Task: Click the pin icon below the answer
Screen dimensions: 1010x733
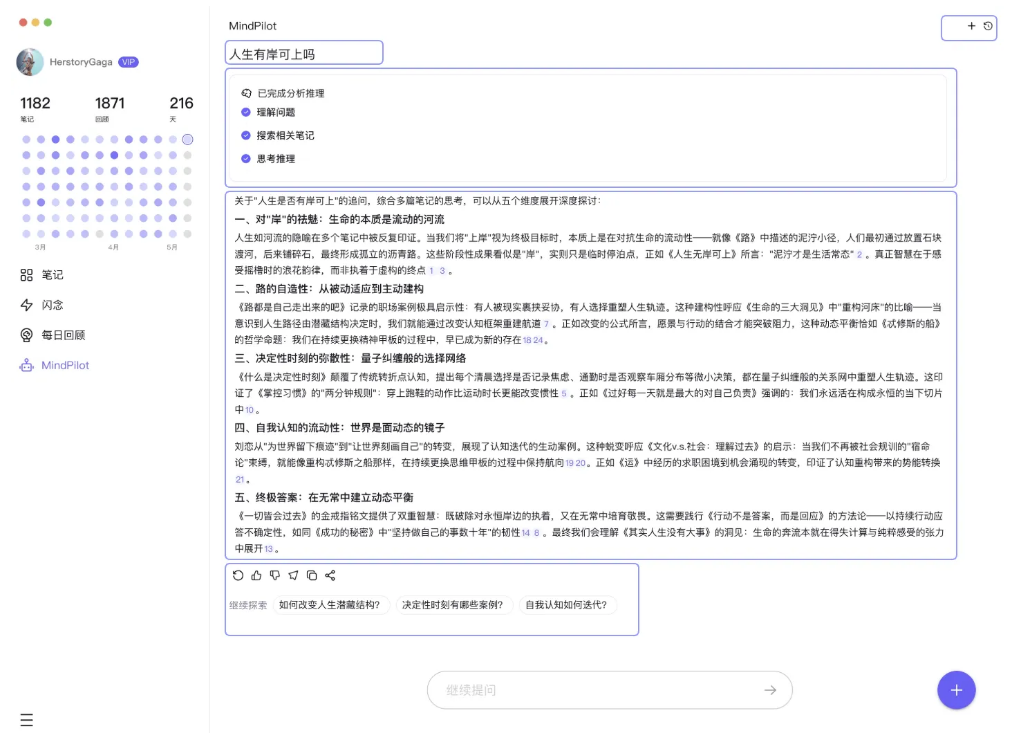Action: click(293, 575)
